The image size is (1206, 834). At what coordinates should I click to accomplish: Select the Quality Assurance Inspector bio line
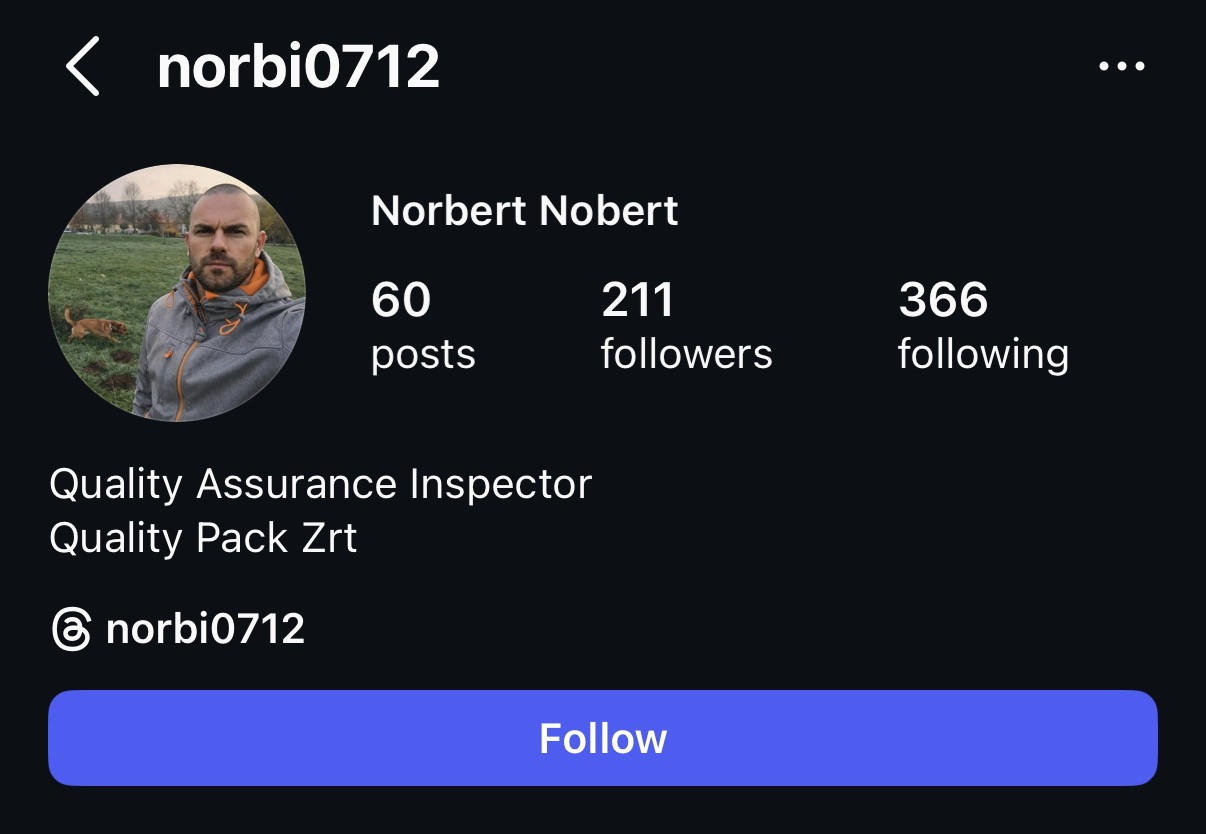(x=320, y=485)
